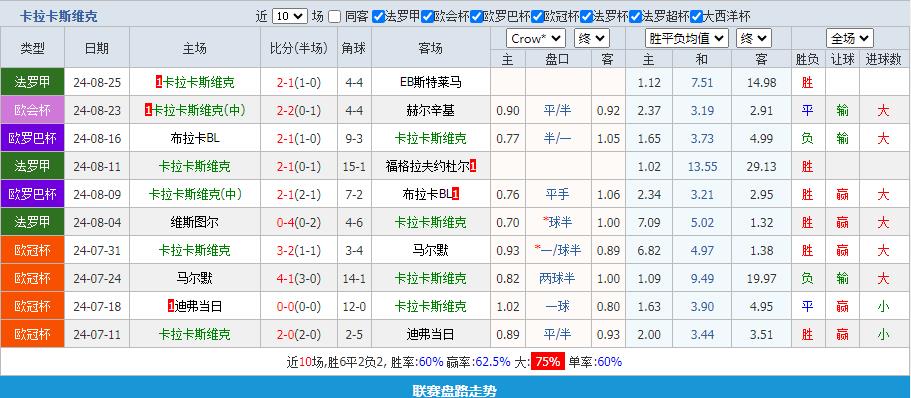Click the 平 result on 24-08-23
This screenshot has width=911, height=398.
[807, 110]
